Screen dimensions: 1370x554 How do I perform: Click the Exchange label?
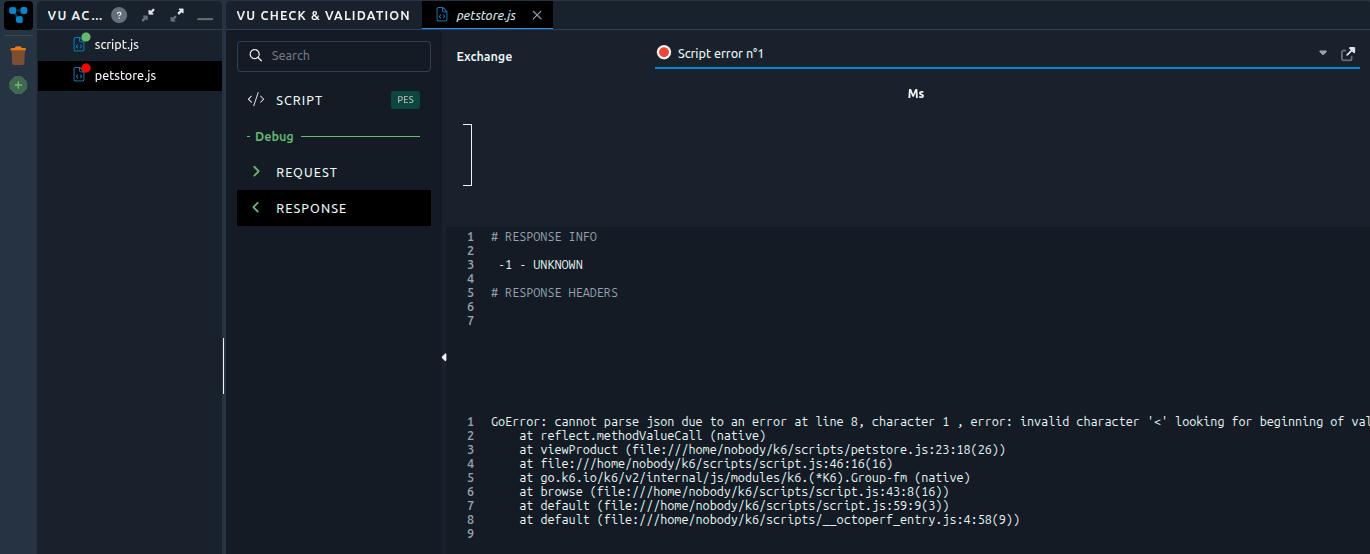(x=484, y=57)
